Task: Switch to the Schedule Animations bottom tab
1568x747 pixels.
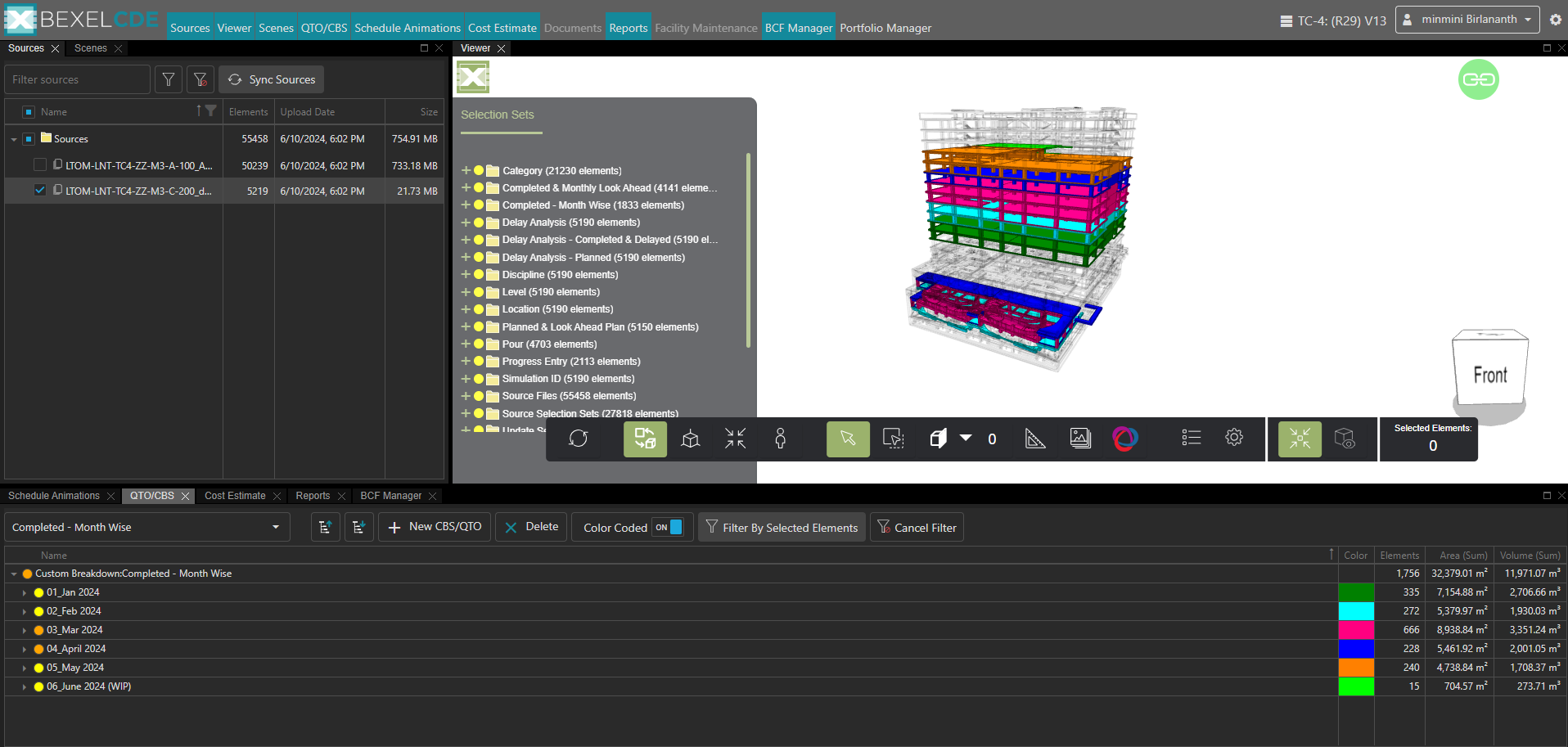Action: coord(54,496)
